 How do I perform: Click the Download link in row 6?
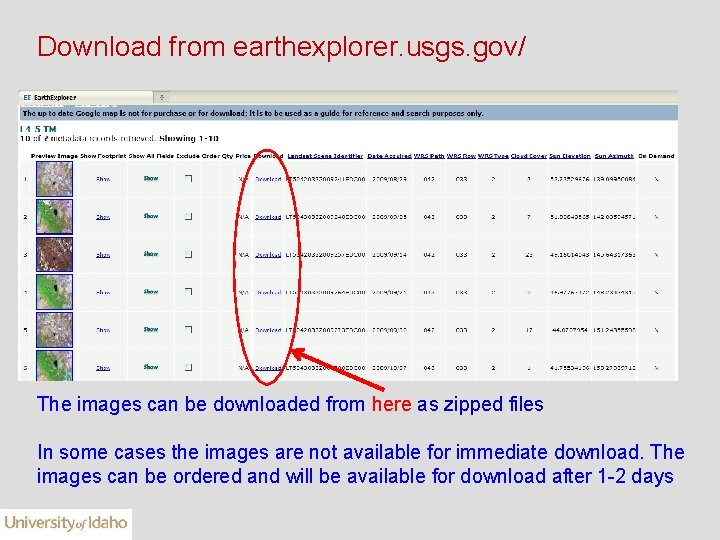[268, 368]
